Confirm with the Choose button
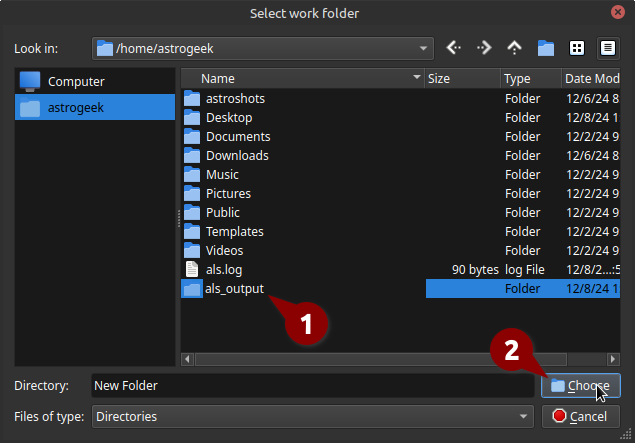The height and width of the screenshot is (443, 635). (581, 385)
